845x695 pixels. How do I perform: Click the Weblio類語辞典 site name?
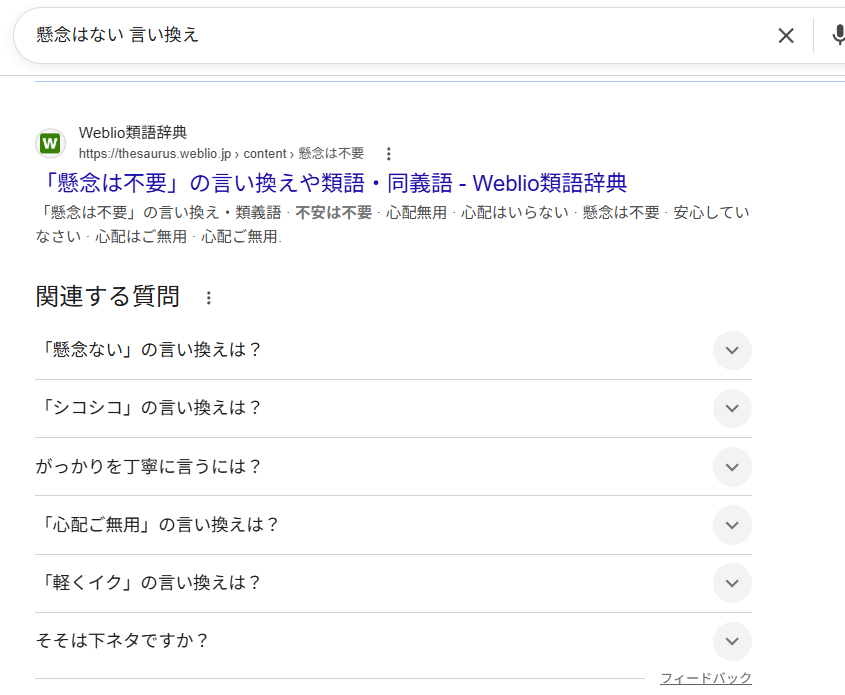133,133
